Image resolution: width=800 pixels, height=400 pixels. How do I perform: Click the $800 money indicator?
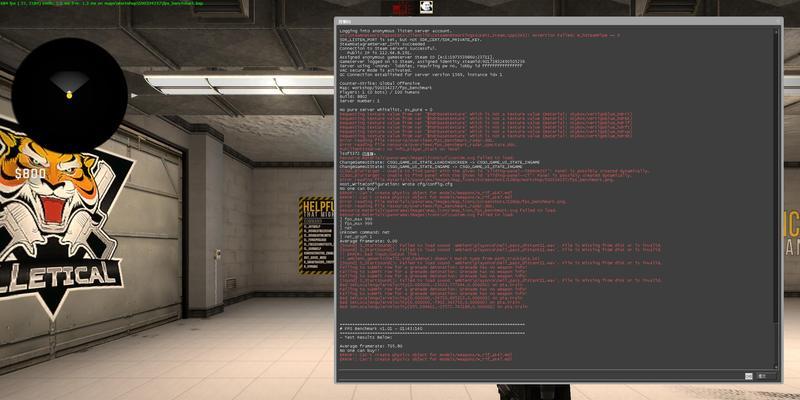point(31,173)
